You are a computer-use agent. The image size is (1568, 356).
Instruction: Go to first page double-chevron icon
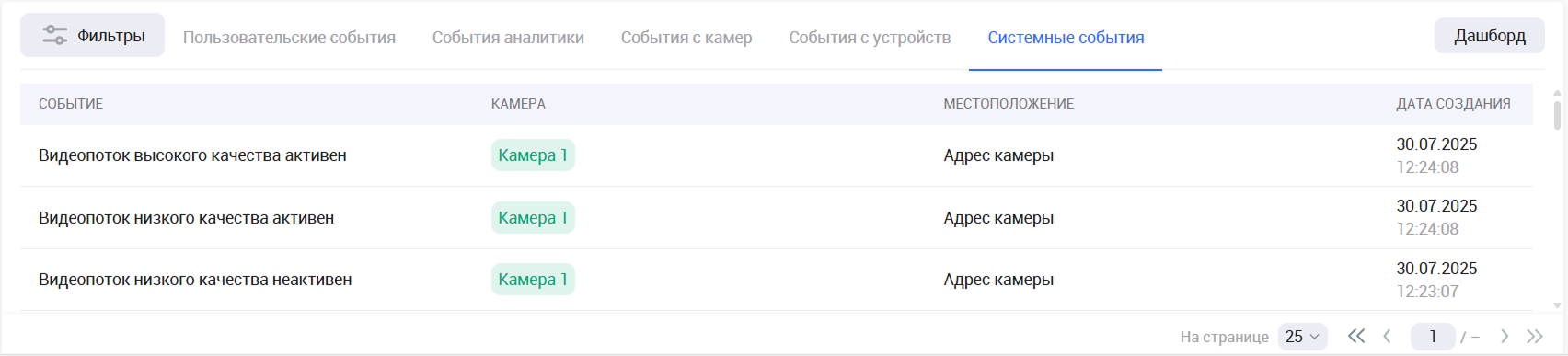point(1356,337)
